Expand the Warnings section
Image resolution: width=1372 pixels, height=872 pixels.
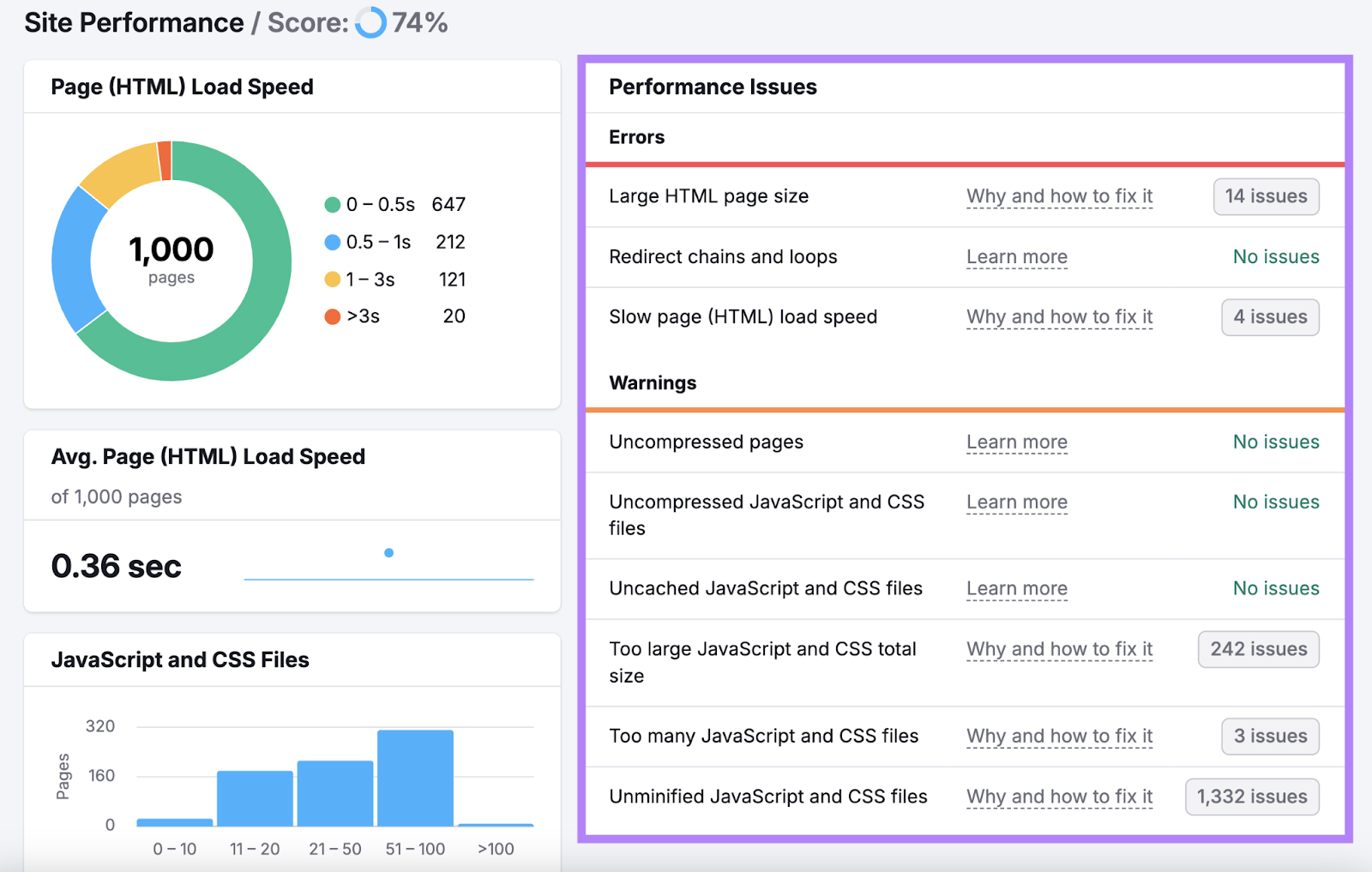click(x=653, y=383)
